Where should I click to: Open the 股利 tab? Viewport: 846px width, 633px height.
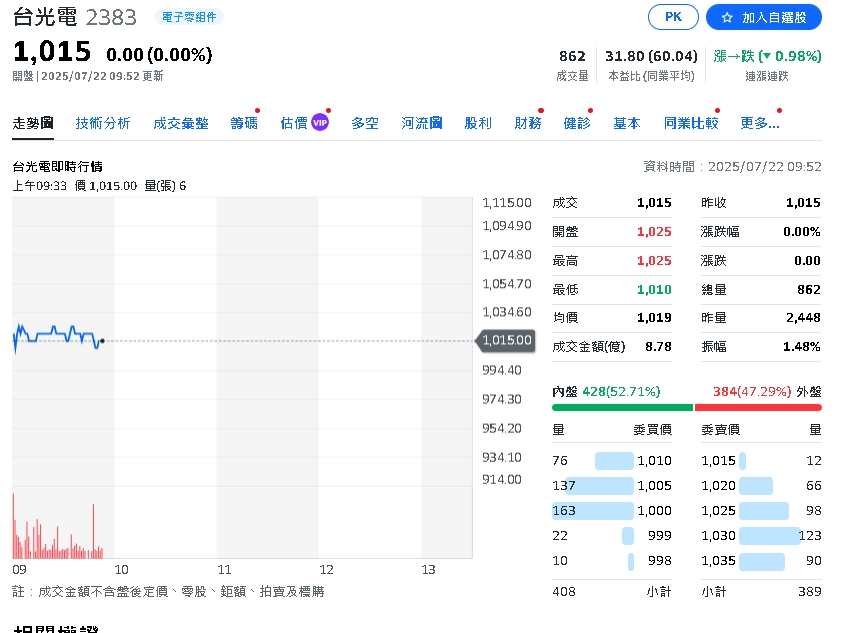coord(478,122)
